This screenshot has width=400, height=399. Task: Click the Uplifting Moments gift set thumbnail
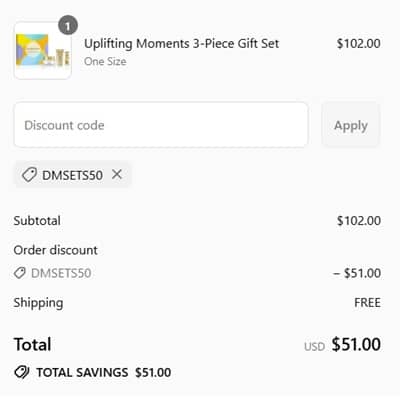[43, 51]
